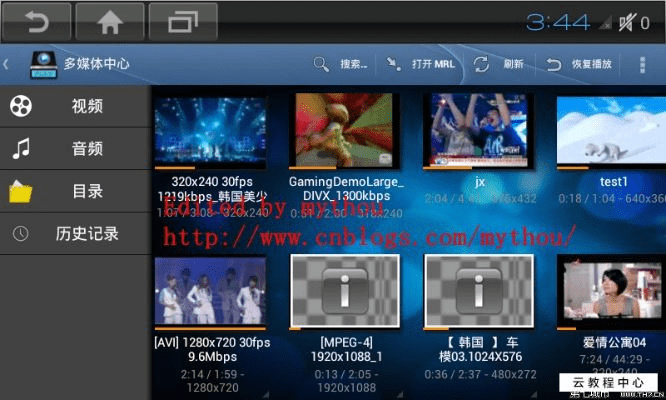Select the 打开 MRL label
Viewport: 666px width, 400px height.
coord(433,64)
